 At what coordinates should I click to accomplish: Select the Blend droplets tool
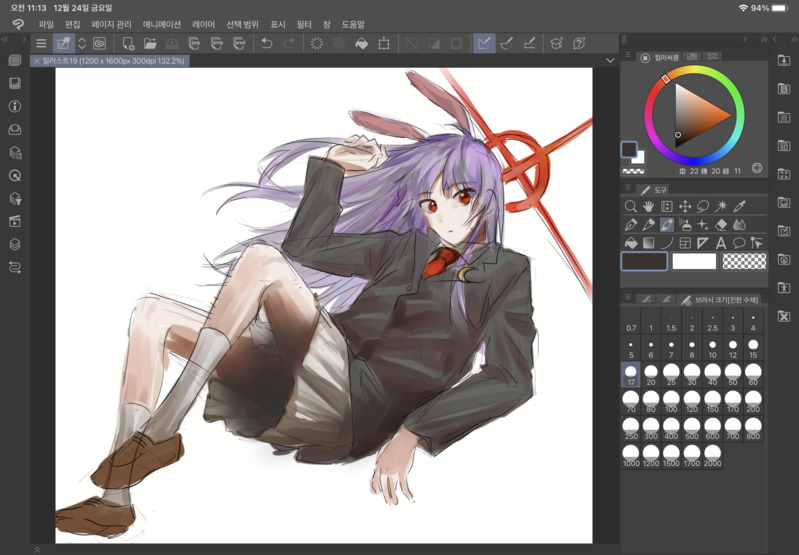739,225
